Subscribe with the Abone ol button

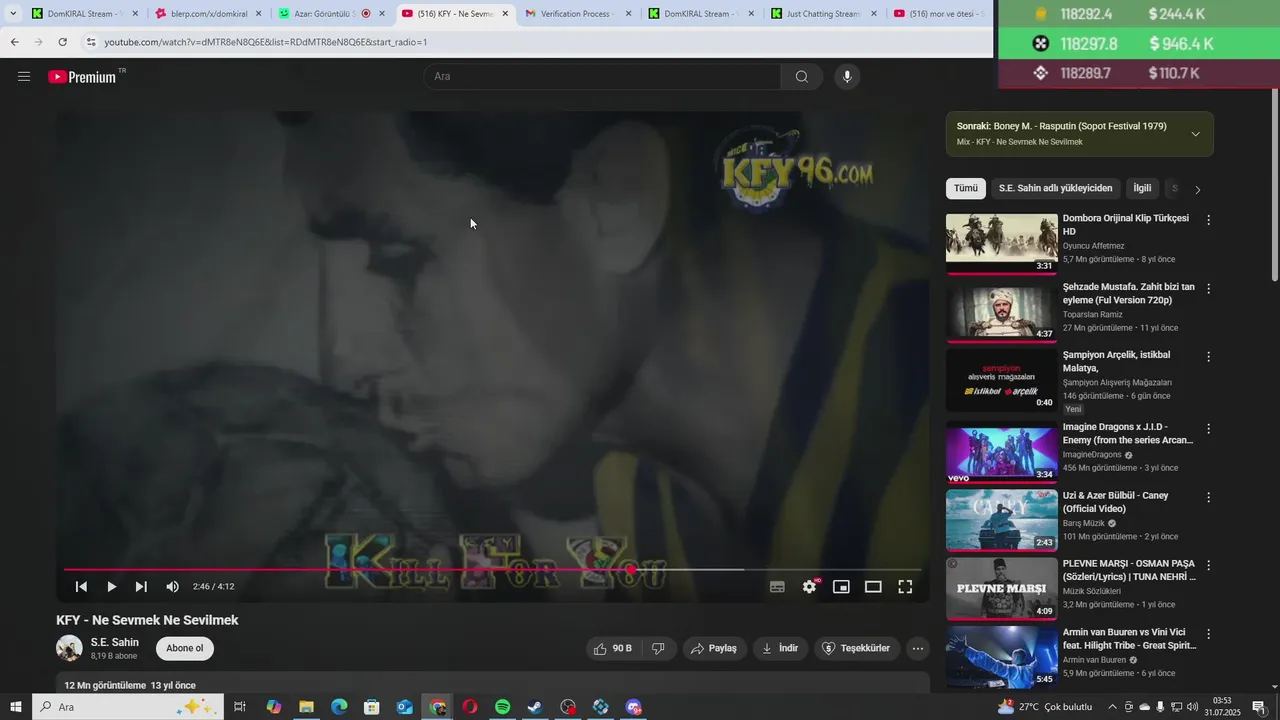185,649
